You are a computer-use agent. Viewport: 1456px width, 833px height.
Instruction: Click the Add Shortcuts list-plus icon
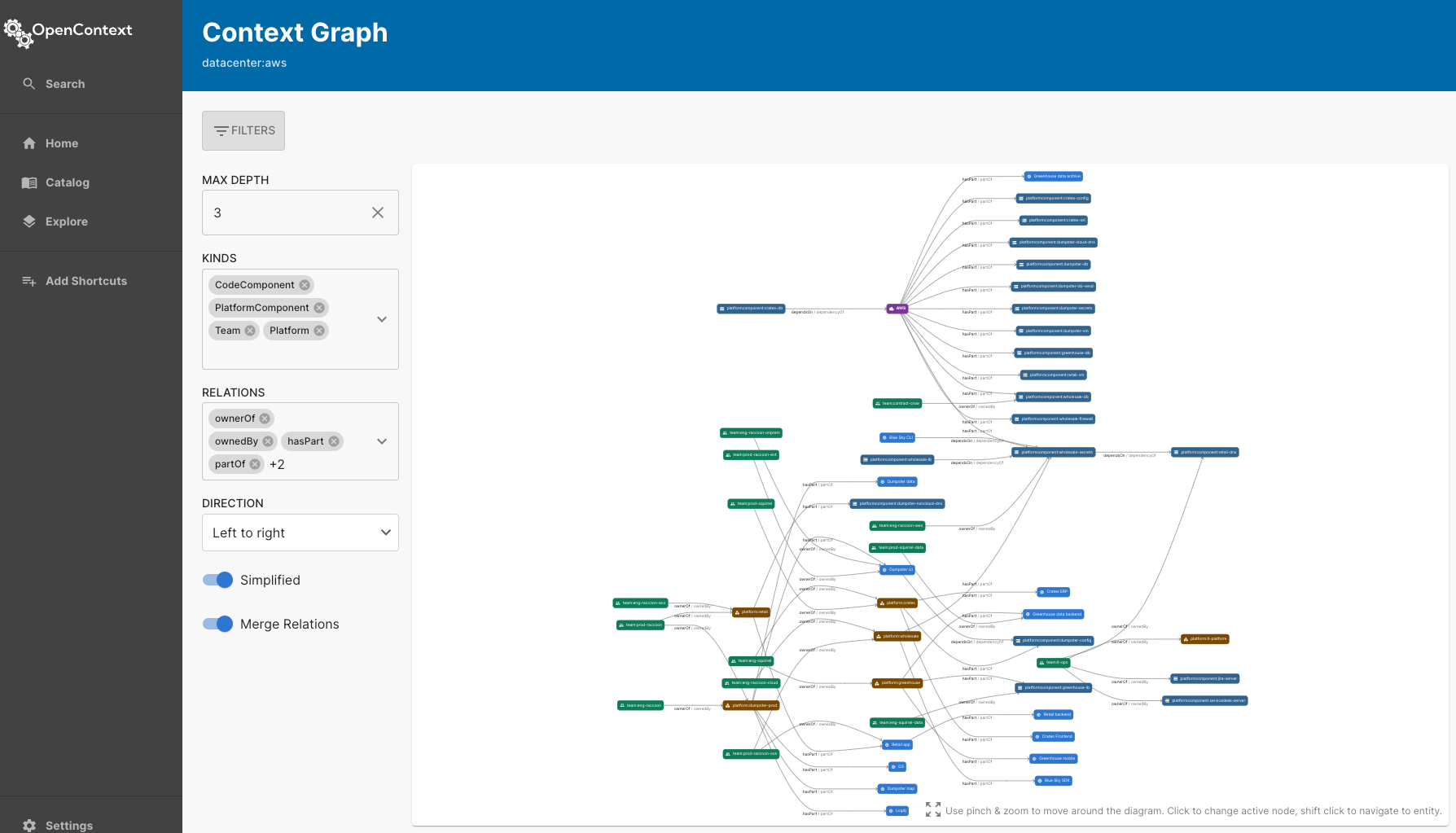click(x=29, y=281)
